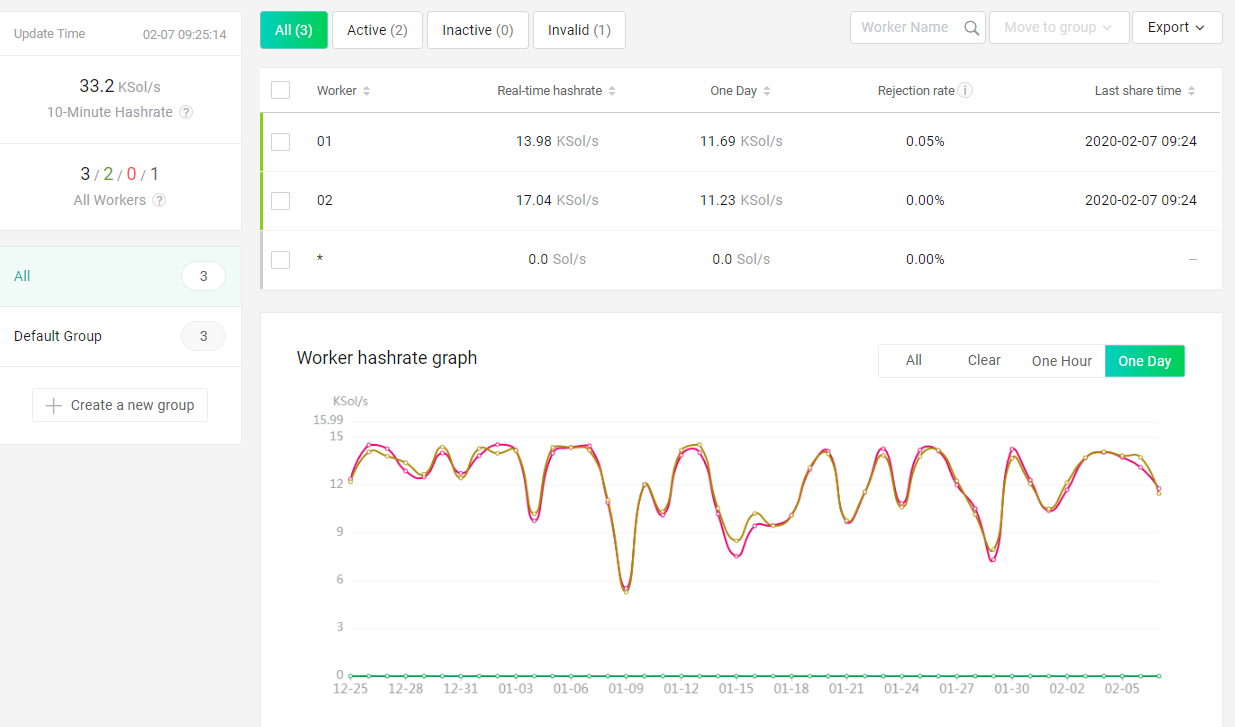Click Clear on the hashrate graph

click(984, 361)
